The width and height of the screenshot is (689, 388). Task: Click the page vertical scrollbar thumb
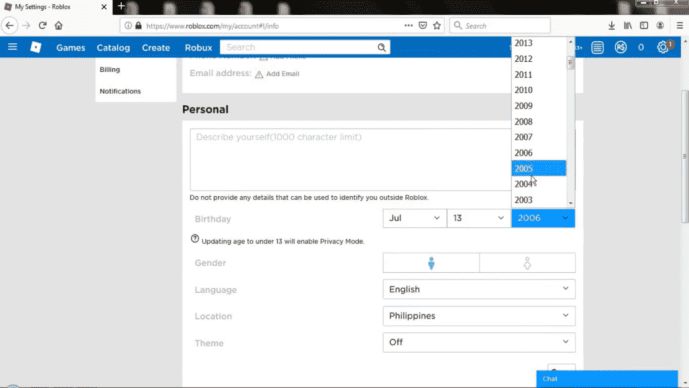tap(685, 156)
